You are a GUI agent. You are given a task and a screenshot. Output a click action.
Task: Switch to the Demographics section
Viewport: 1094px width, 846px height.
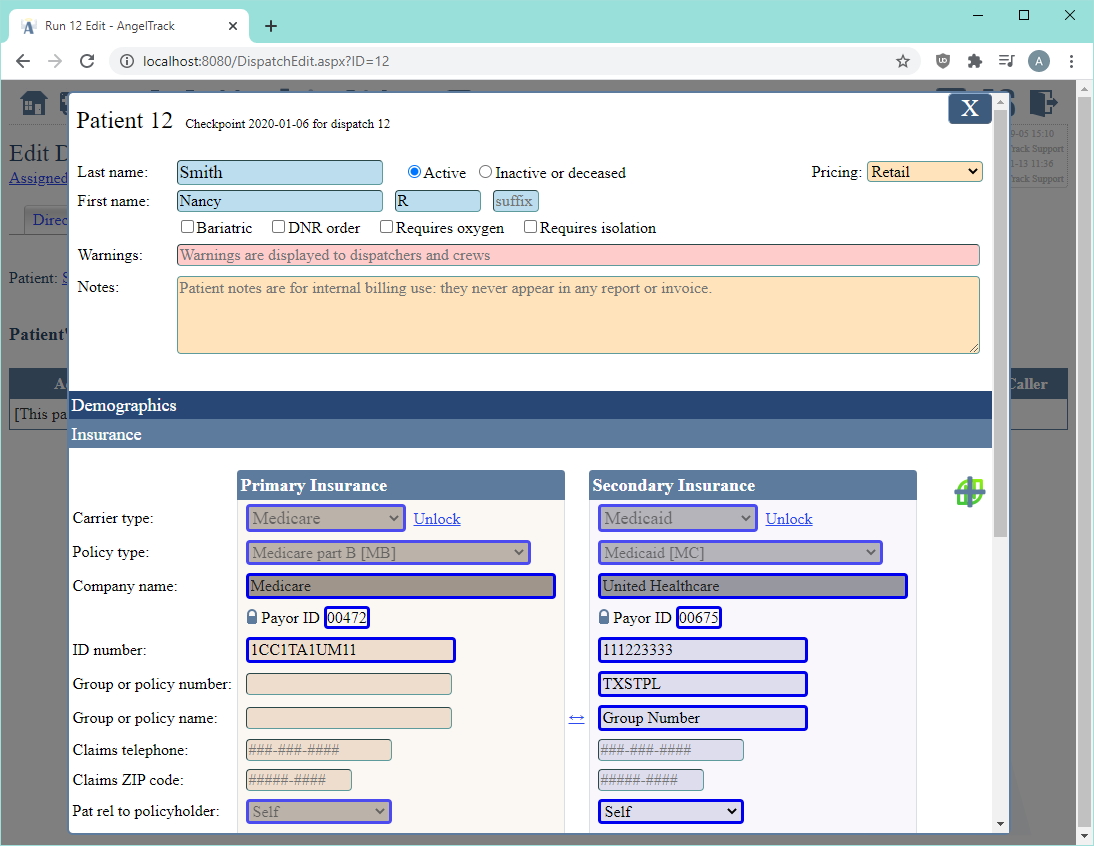coord(124,405)
